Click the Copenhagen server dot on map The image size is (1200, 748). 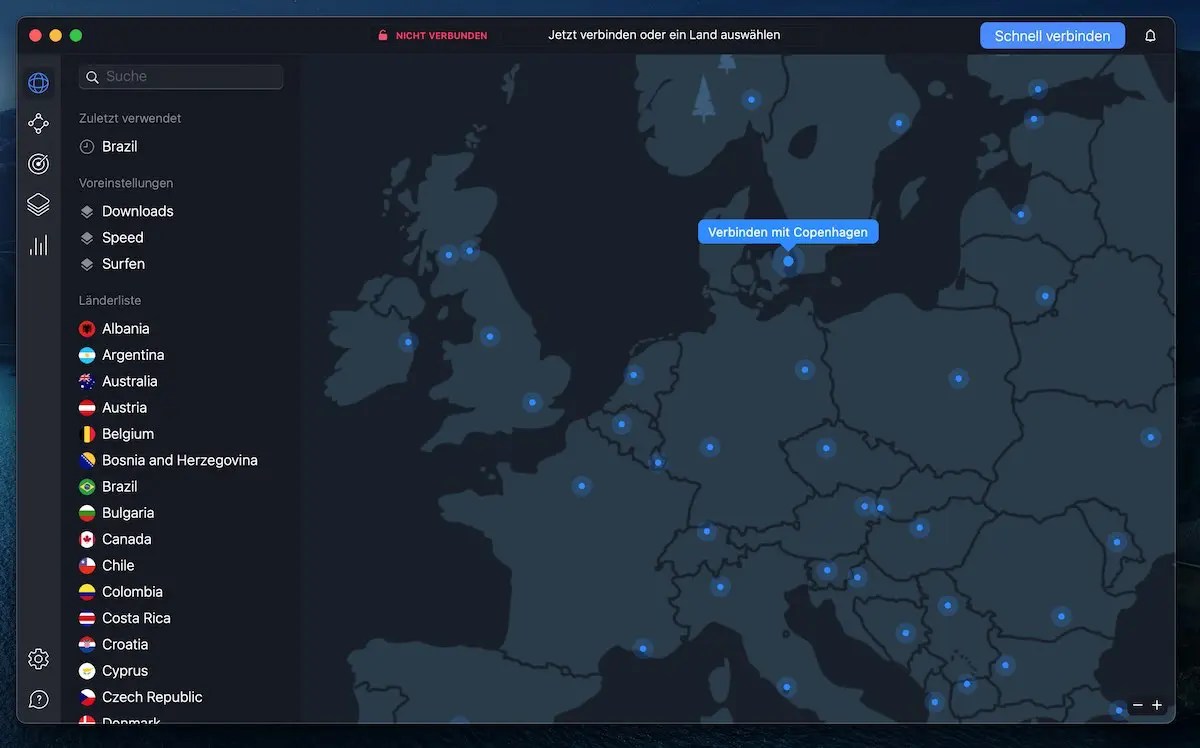[x=788, y=261]
